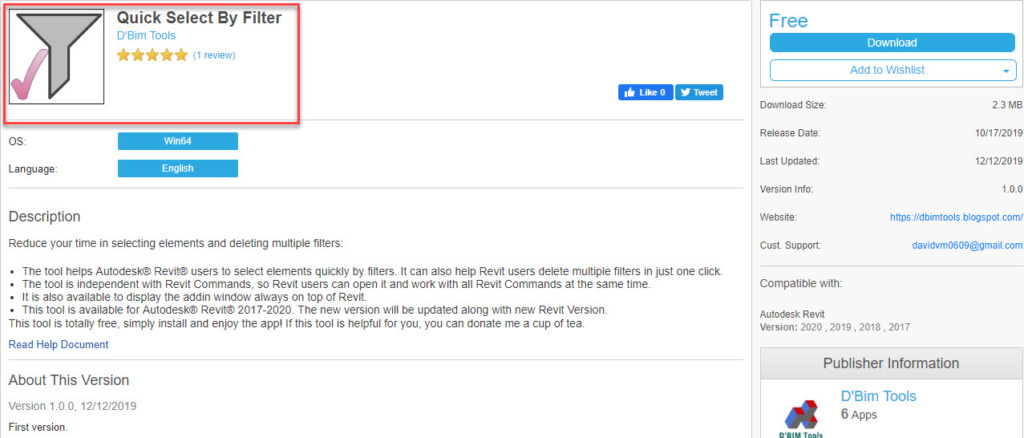Click the Version: 2020, 2019, 2018, 2017 text
1024x438 pixels.
(x=835, y=326)
